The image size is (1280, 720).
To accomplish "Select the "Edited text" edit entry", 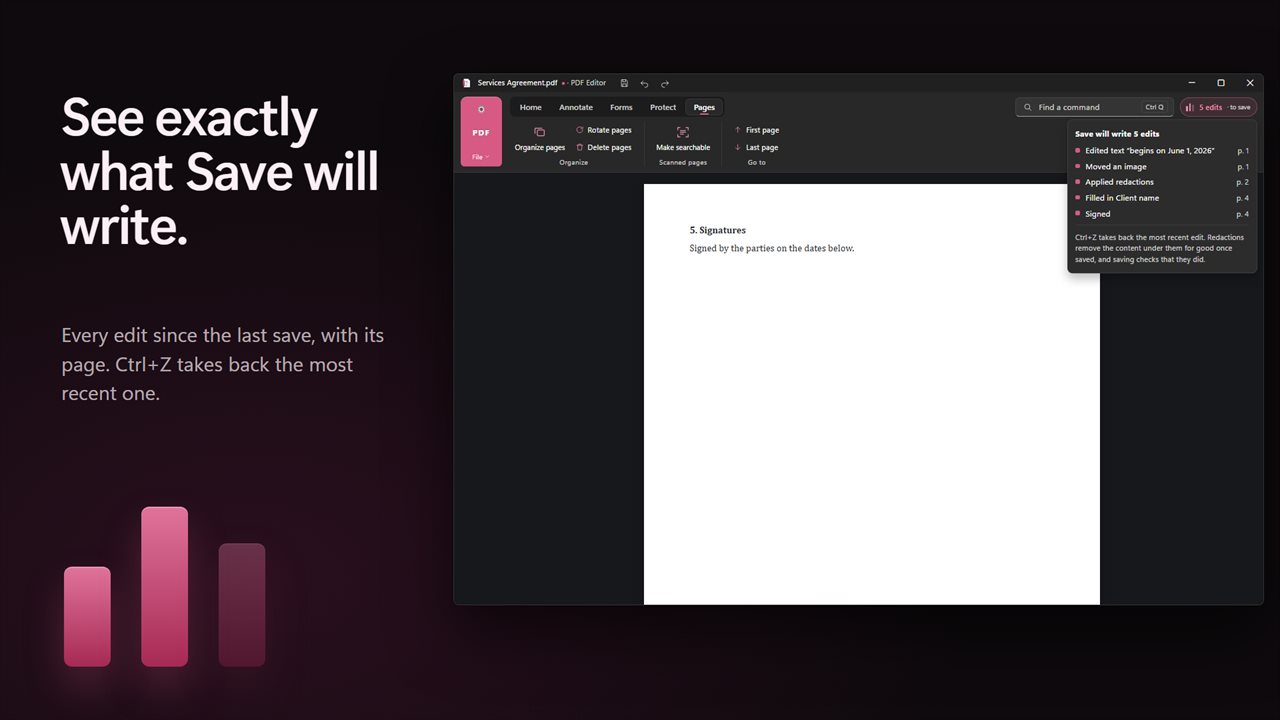I will pos(1162,151).
